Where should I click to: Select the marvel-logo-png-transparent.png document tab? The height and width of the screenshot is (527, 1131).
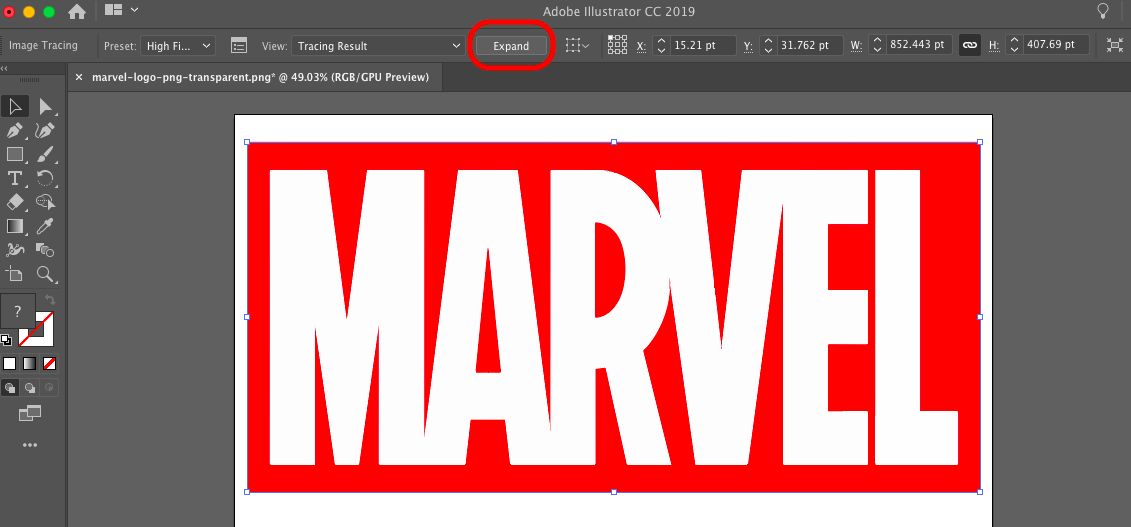coord(260,77)
